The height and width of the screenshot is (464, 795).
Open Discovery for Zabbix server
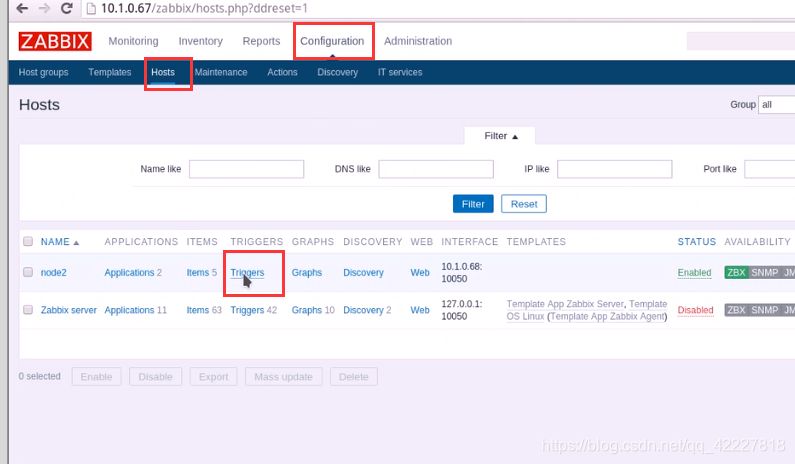coord(364,310)
